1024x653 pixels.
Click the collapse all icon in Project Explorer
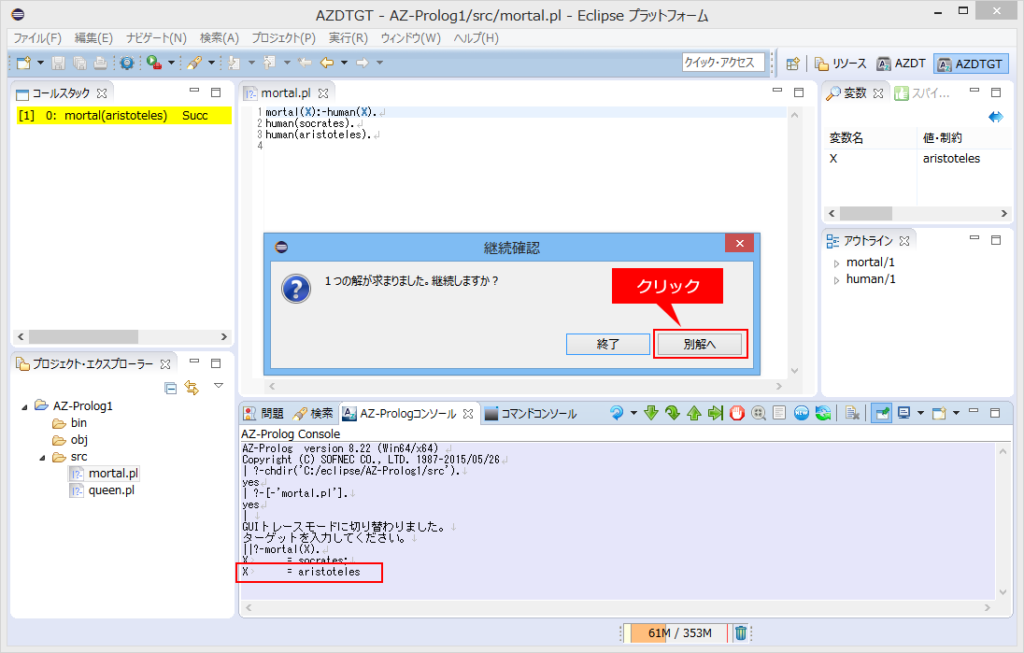click(x=170, y=388)
